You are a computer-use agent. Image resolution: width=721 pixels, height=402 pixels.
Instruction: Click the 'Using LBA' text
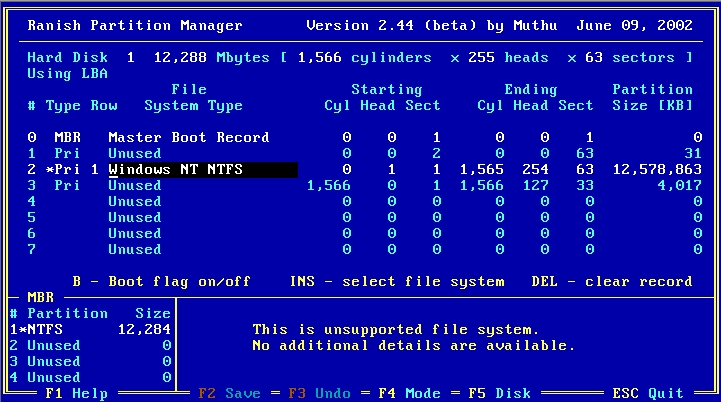68,74
